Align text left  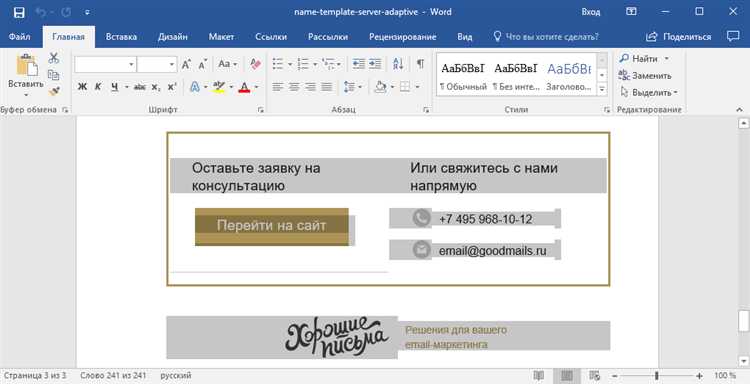point(278,87)
